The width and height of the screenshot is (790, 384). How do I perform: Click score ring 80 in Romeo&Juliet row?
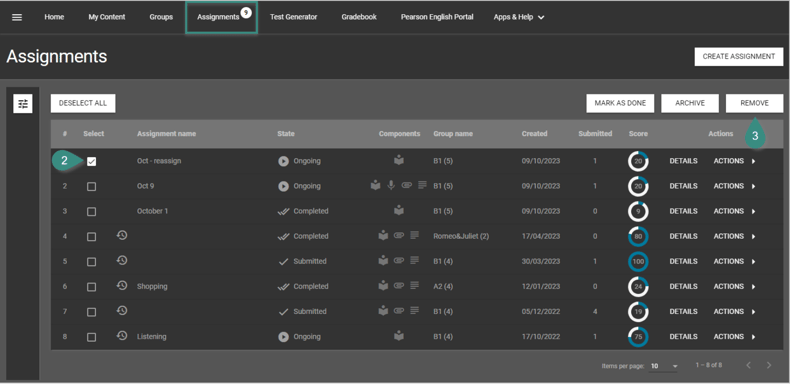(x=638, y=236)
